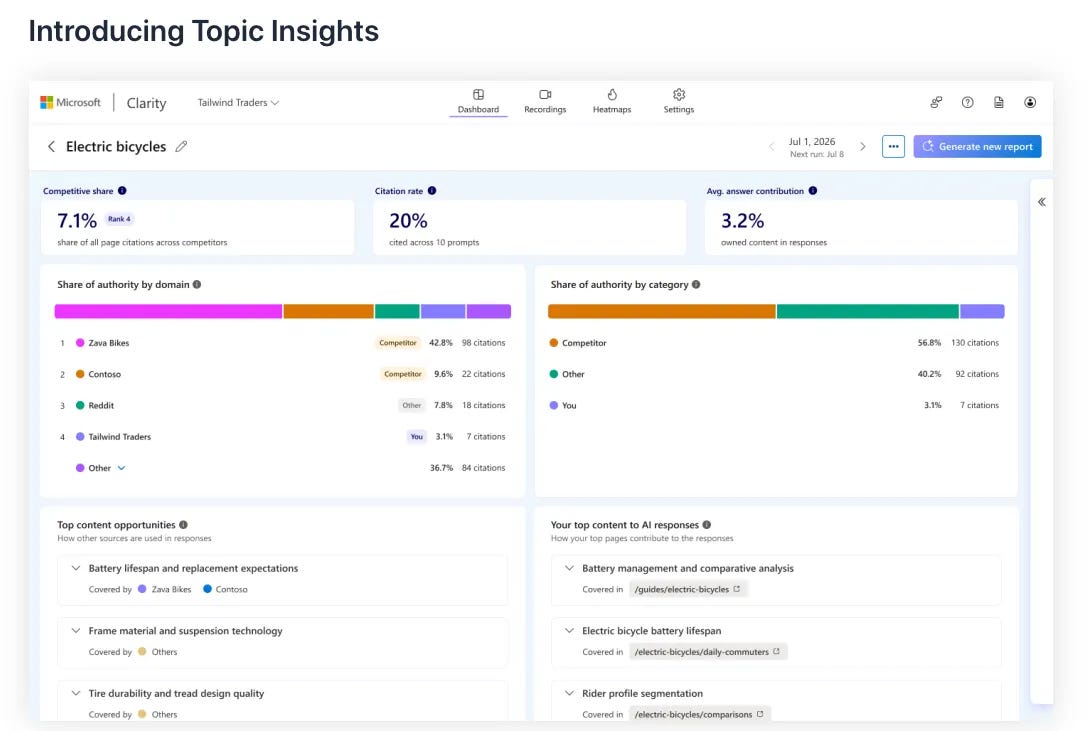
Task: Show info for Citation rate metric
Action: (x=432, y=191)
